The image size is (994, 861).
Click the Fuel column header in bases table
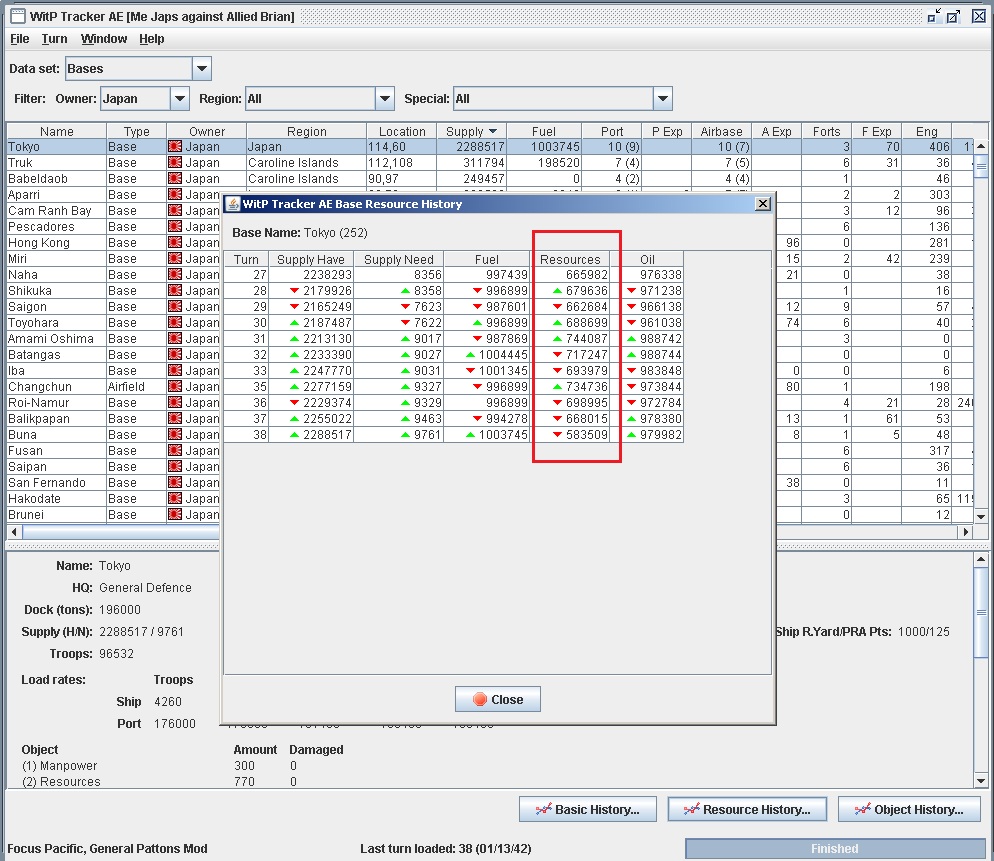[544, 131]
